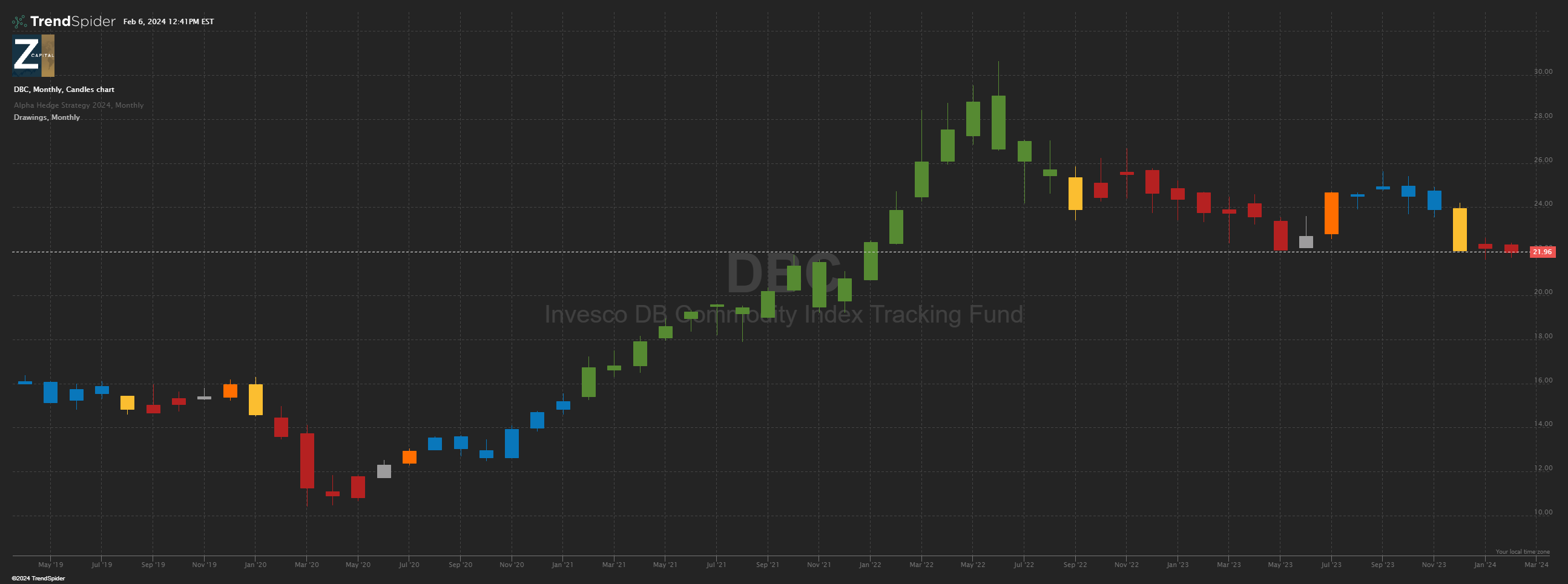Image resolution: width=1568 pixels, height=584 pixels.
Task: Click the 28.00 price axis label
Action: click(1543, 116)
